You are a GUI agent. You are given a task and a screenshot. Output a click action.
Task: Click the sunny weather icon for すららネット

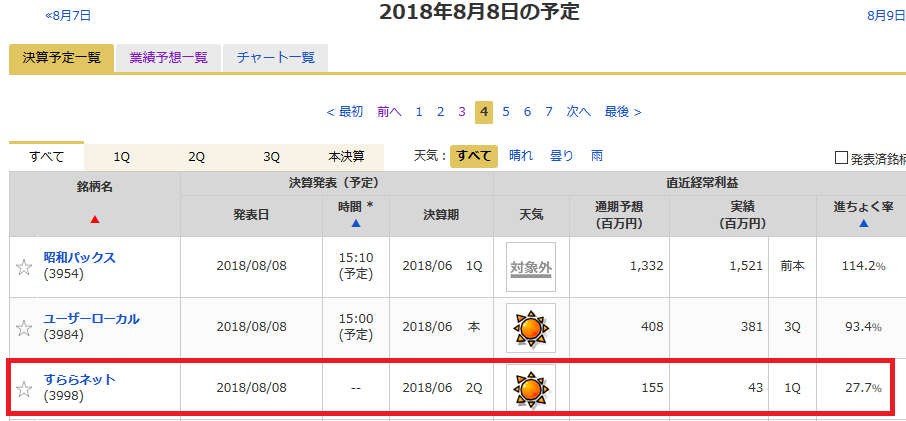click(x=530, y=388)
